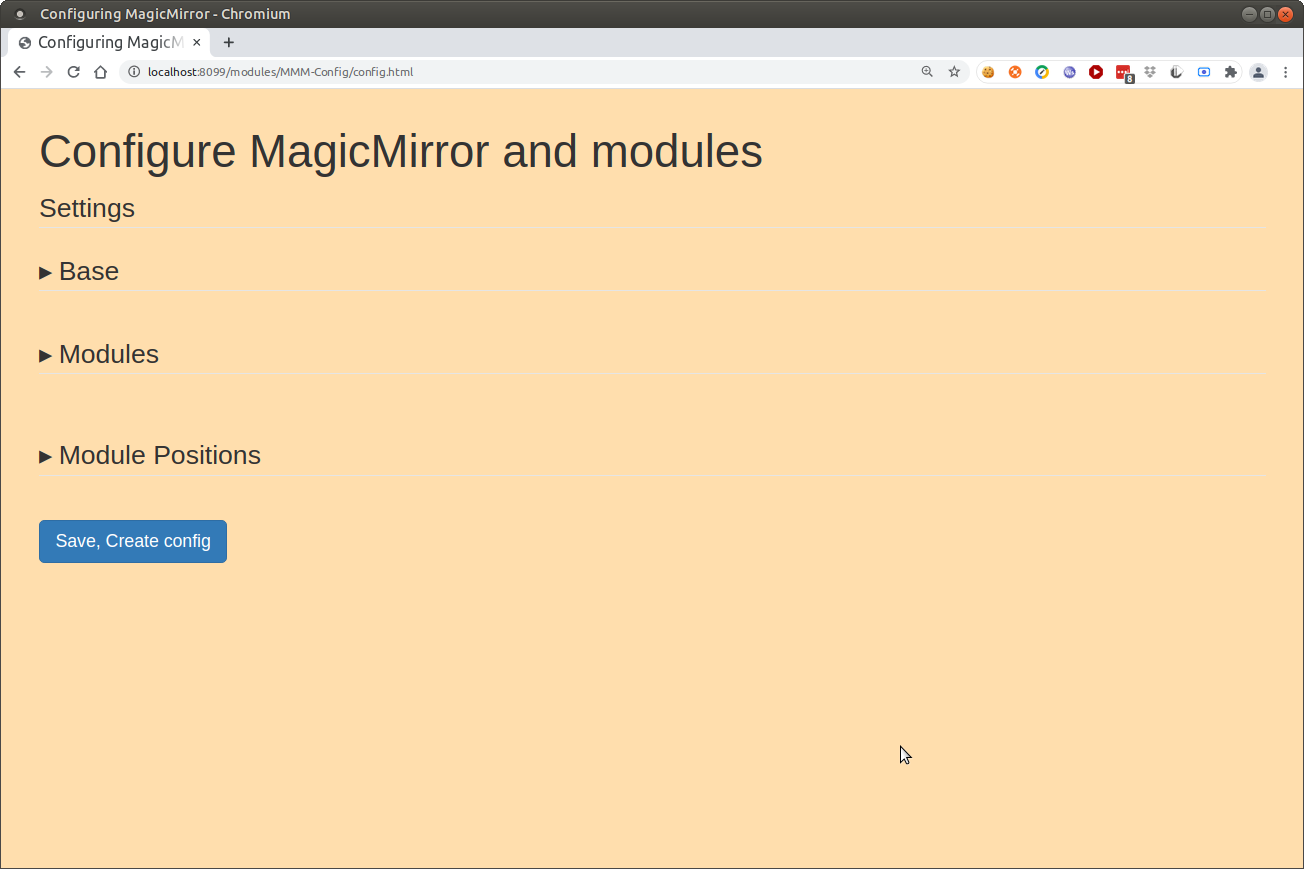Screen dimensions: 1304x869
Task: Reload the configuration page
Action: pos(73,72)
